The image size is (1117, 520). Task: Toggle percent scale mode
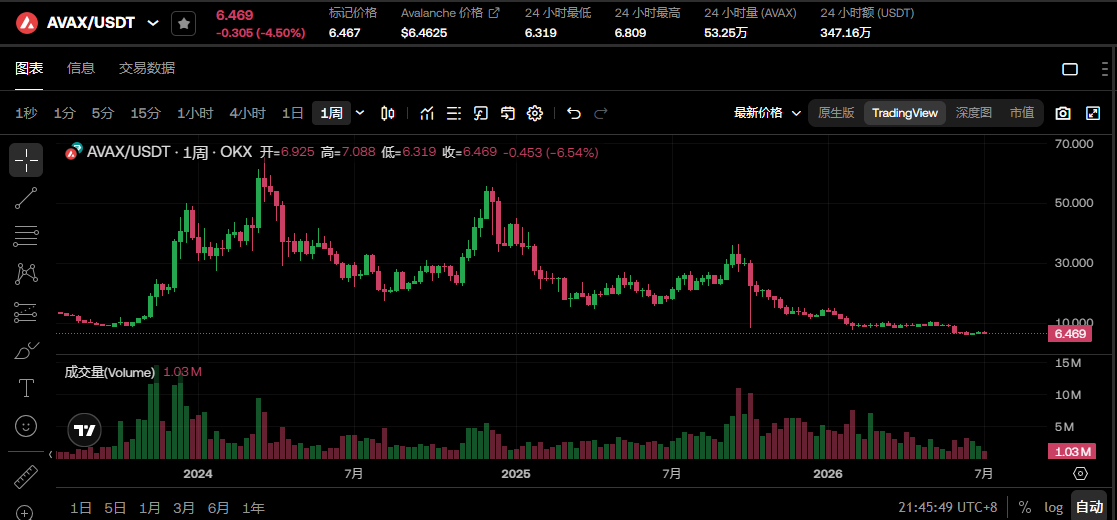coord(1024,507)
